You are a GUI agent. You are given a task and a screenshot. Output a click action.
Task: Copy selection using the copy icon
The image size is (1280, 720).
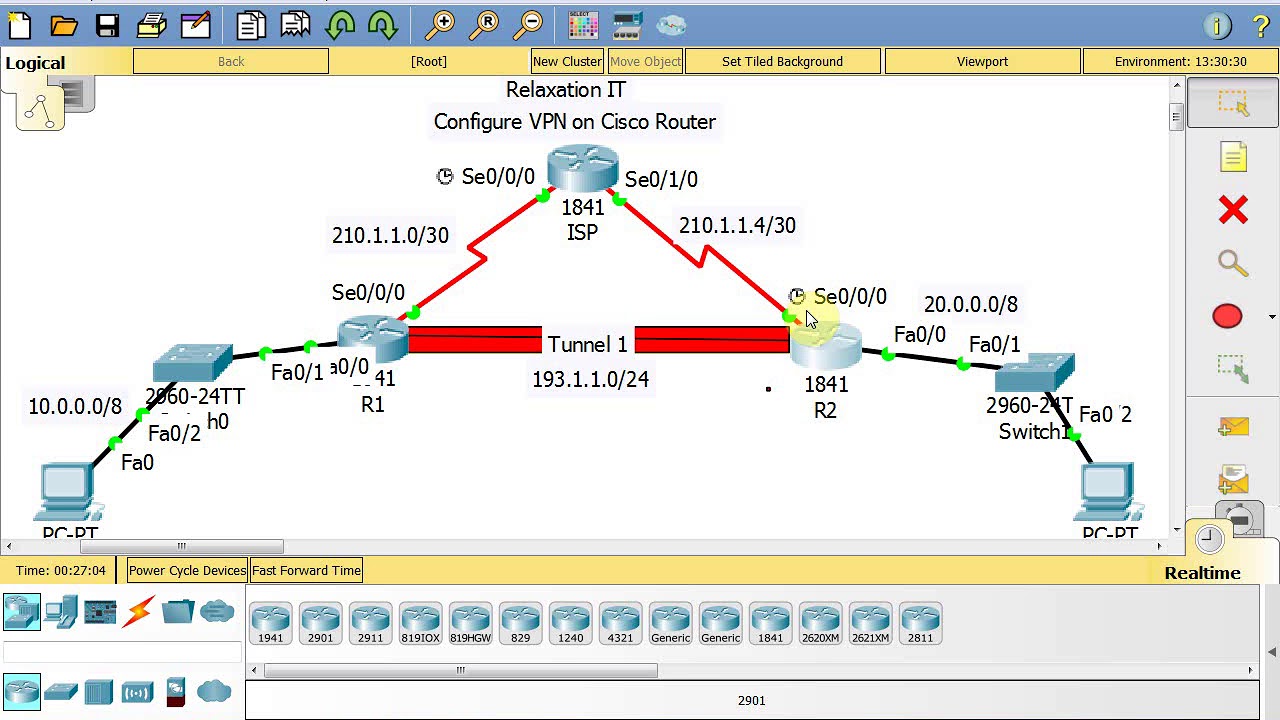click(251, 25)
